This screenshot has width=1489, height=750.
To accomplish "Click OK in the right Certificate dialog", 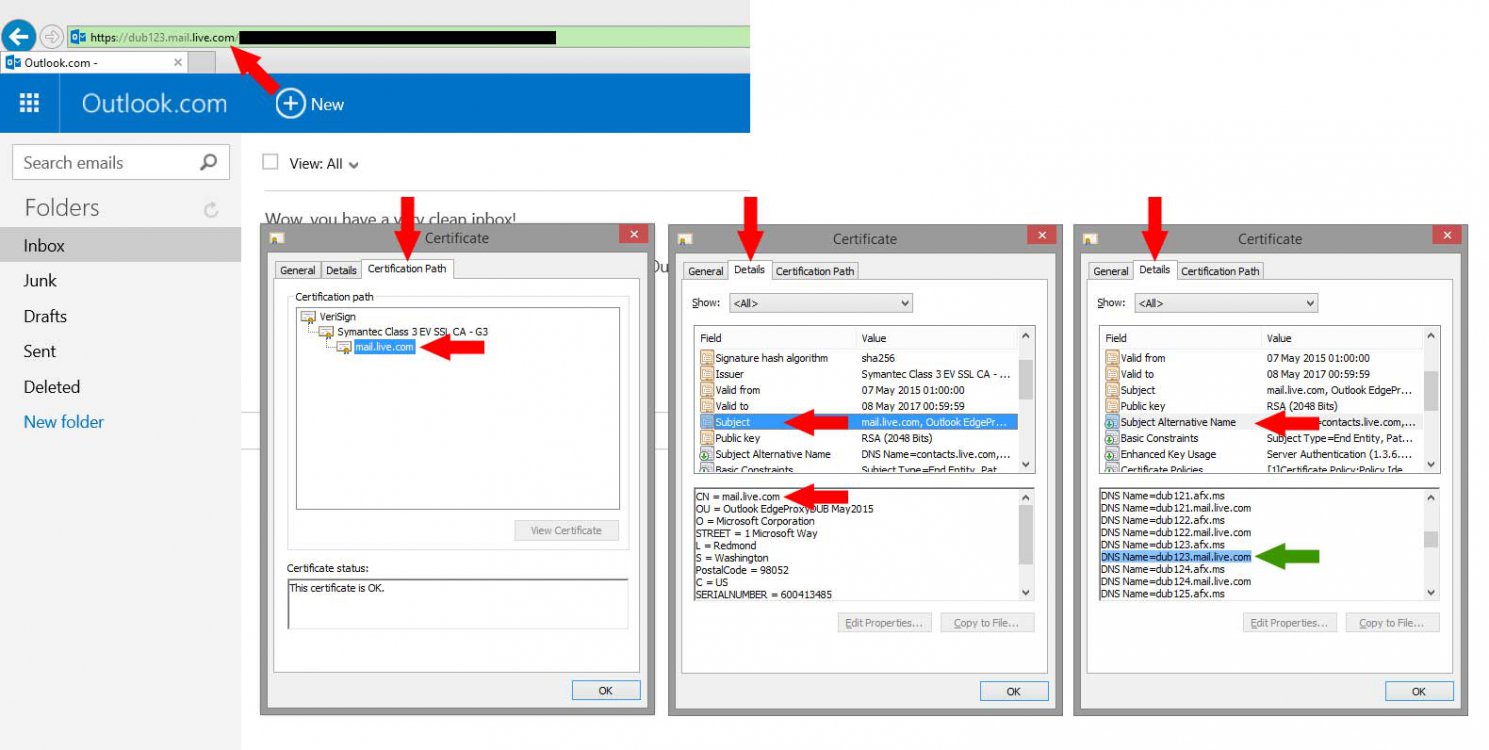I will (x=1418, y=691).
